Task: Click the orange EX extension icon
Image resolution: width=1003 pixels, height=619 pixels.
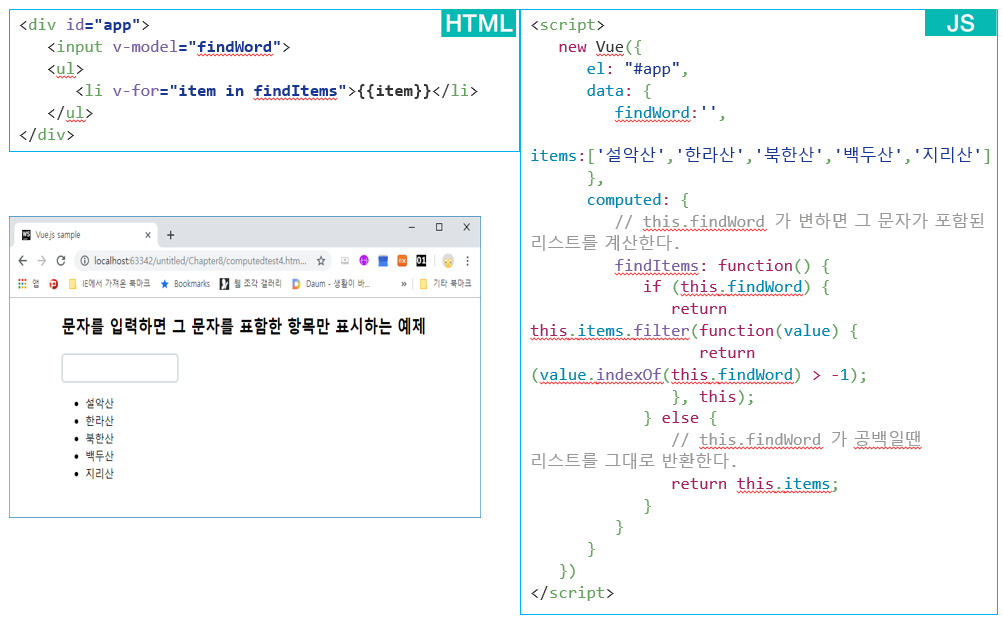Action: pos(402,261)
